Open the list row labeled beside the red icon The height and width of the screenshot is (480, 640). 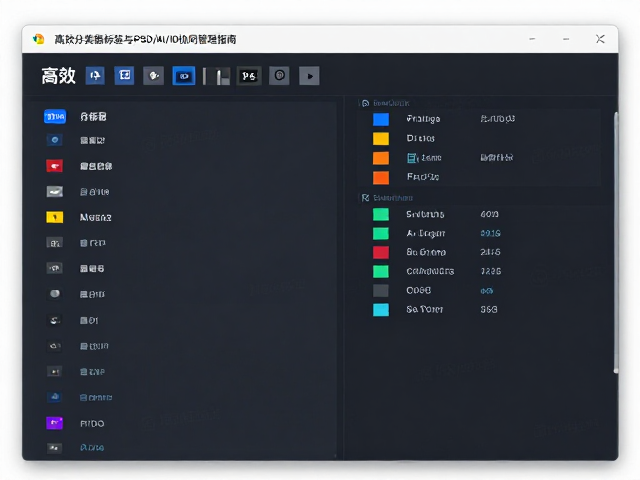96,166
